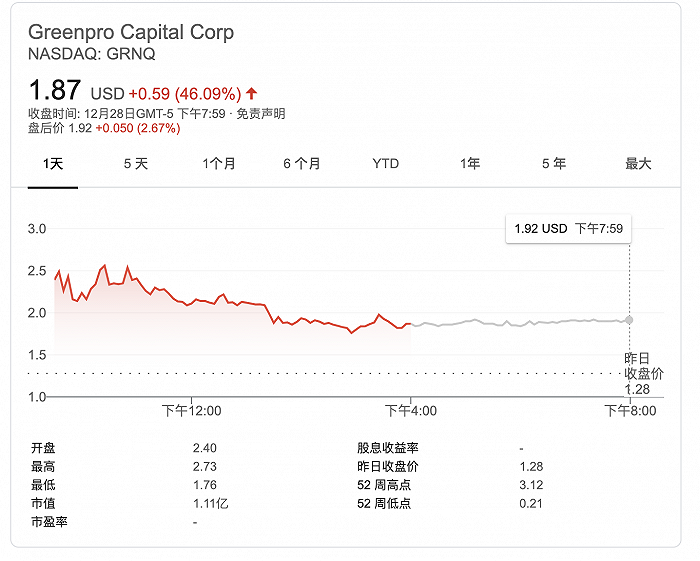Click the NASDAQ: GRNQ ticker text
Screen dimensions: 700x561
coord(92,54)
